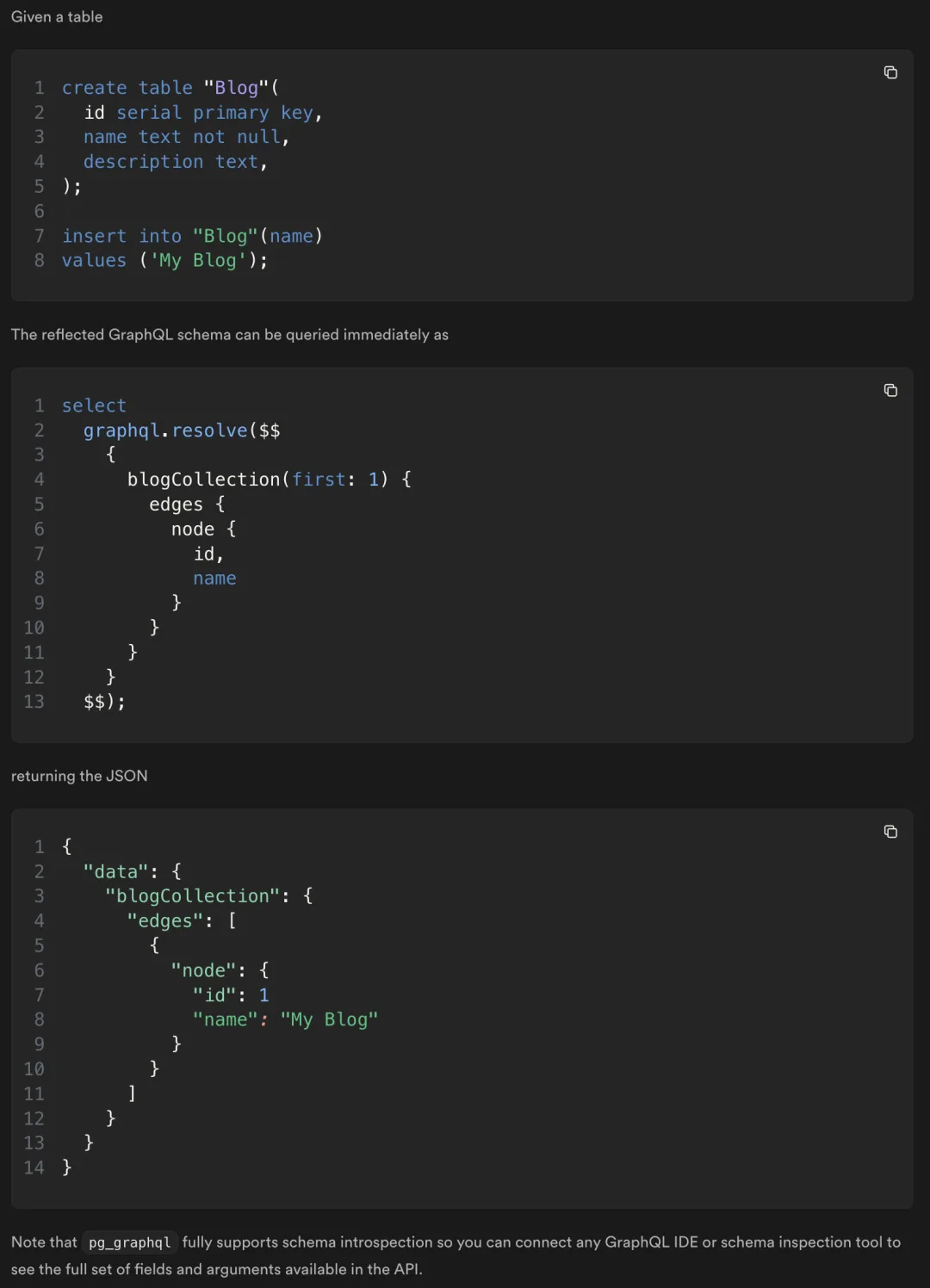Viewport: 930px width, 1288px height.
Task: Click the 'id serial primary key,' line
Action: (x=202, y=113)
